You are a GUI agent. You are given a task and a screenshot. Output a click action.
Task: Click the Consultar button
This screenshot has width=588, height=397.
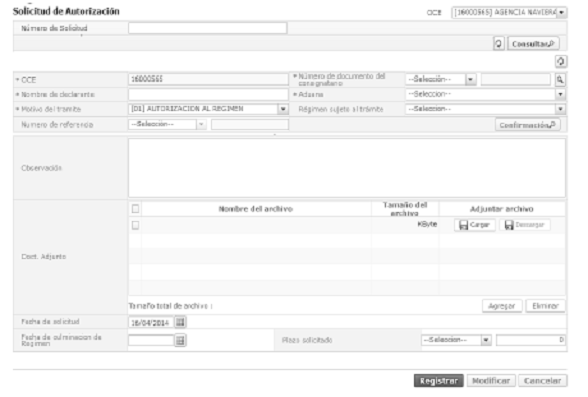(533, 44)
